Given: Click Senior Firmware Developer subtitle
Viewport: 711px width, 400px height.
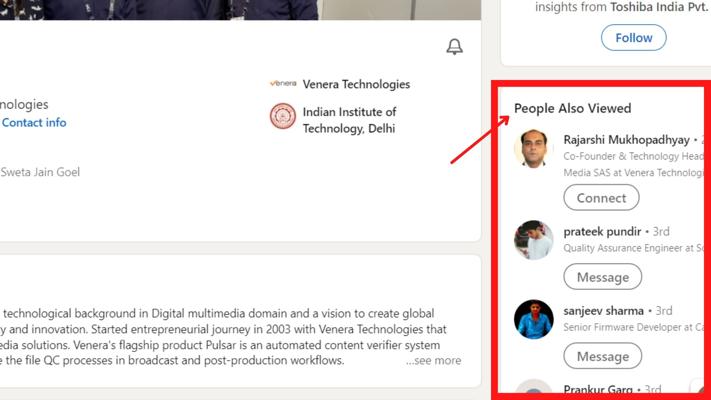Looking at the screenshot, I should (x=633, y=327).
